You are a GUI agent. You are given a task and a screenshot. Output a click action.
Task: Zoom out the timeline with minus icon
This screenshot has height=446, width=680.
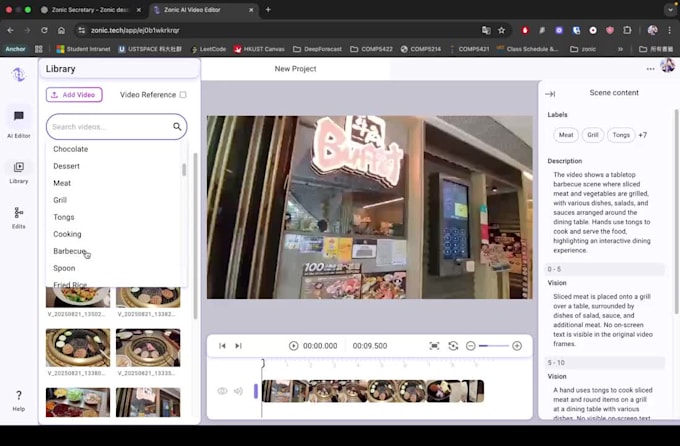click(x=471, y=346)
